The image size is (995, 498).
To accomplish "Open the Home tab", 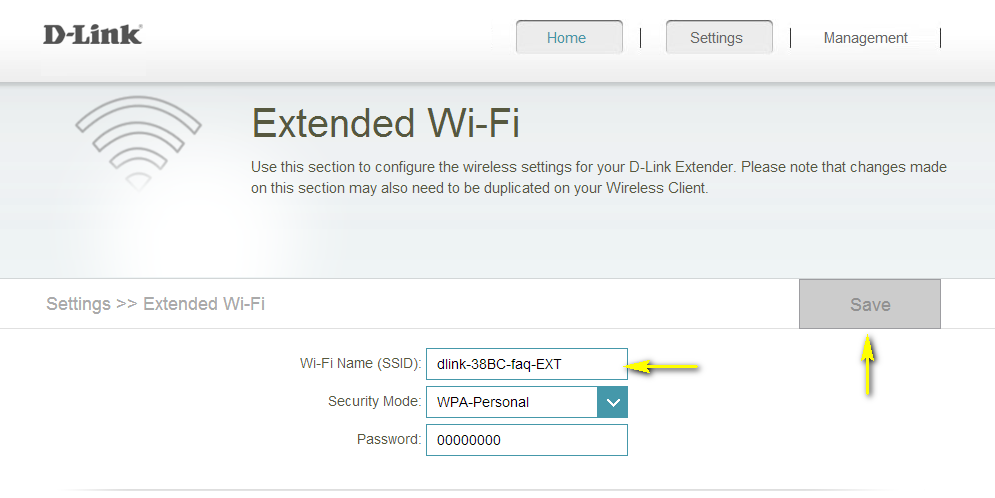I will [x=568, y=38].
